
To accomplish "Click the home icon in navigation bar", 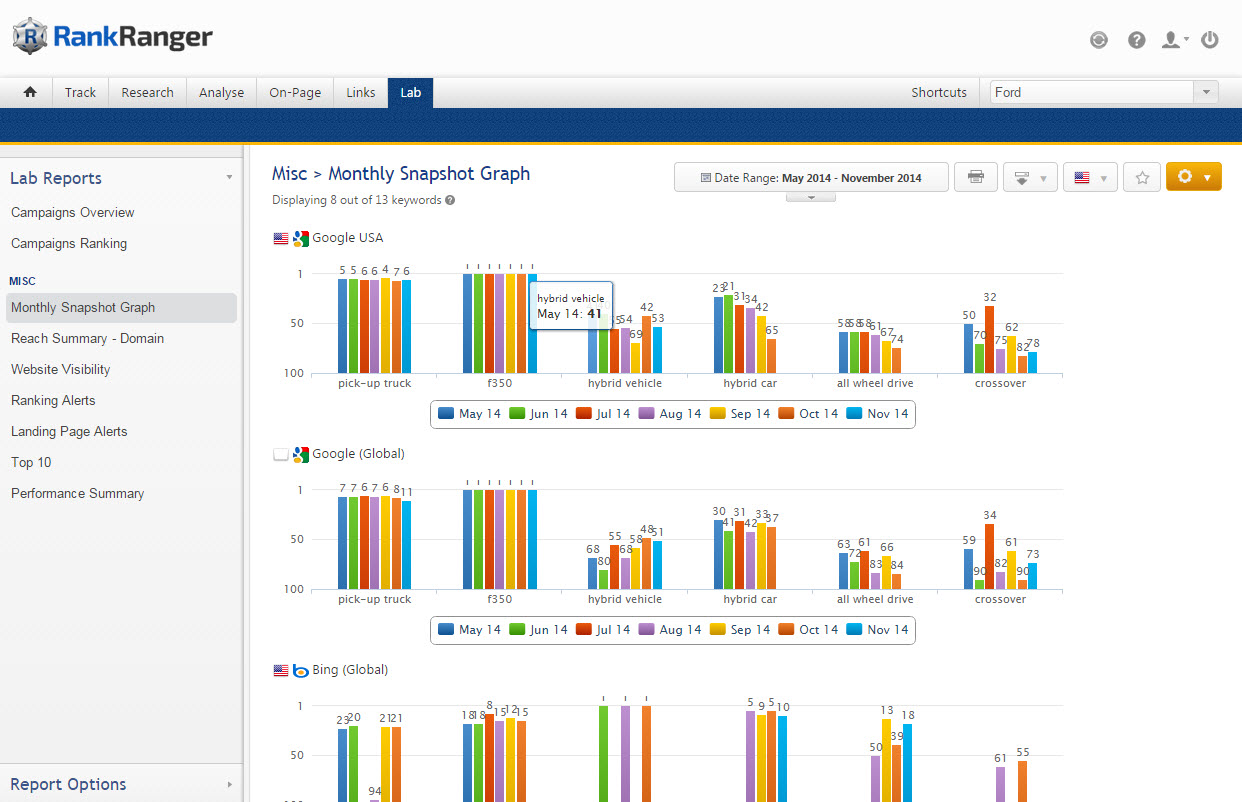I will click(30, 92).
